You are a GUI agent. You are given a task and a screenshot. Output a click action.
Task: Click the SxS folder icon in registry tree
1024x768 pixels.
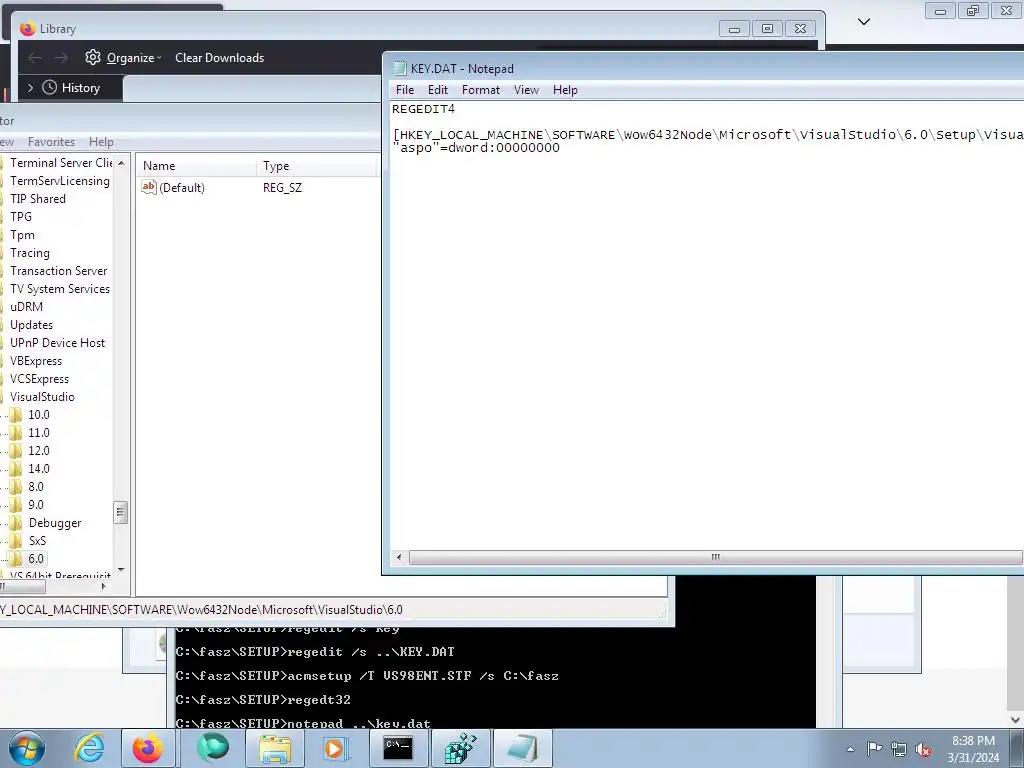click(16, 541)
